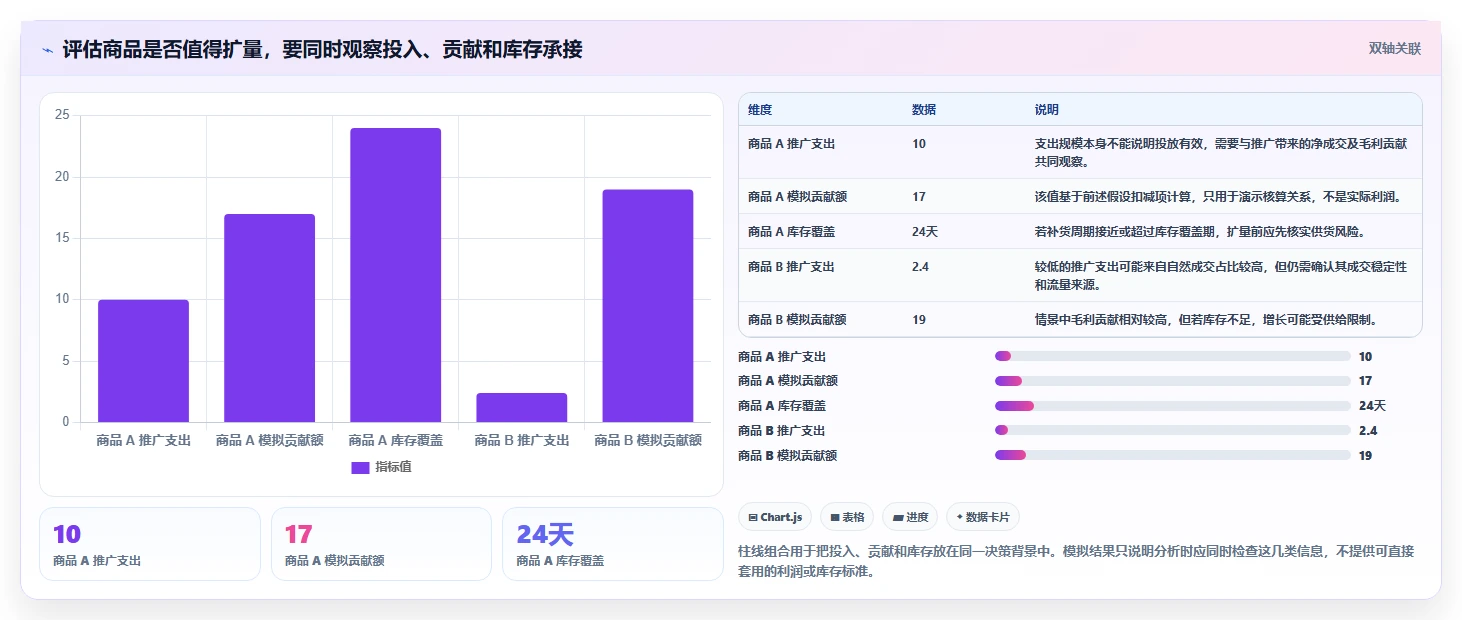Click x-axis label 商品 B 推广支出
Viewport: 1462px width, 620px height.
click(x=522, y=440)
